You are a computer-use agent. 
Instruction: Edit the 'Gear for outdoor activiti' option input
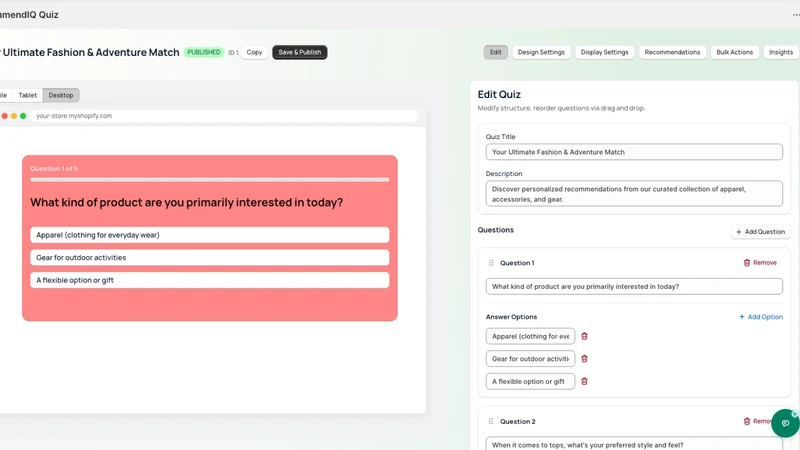[x=530, y=359]
